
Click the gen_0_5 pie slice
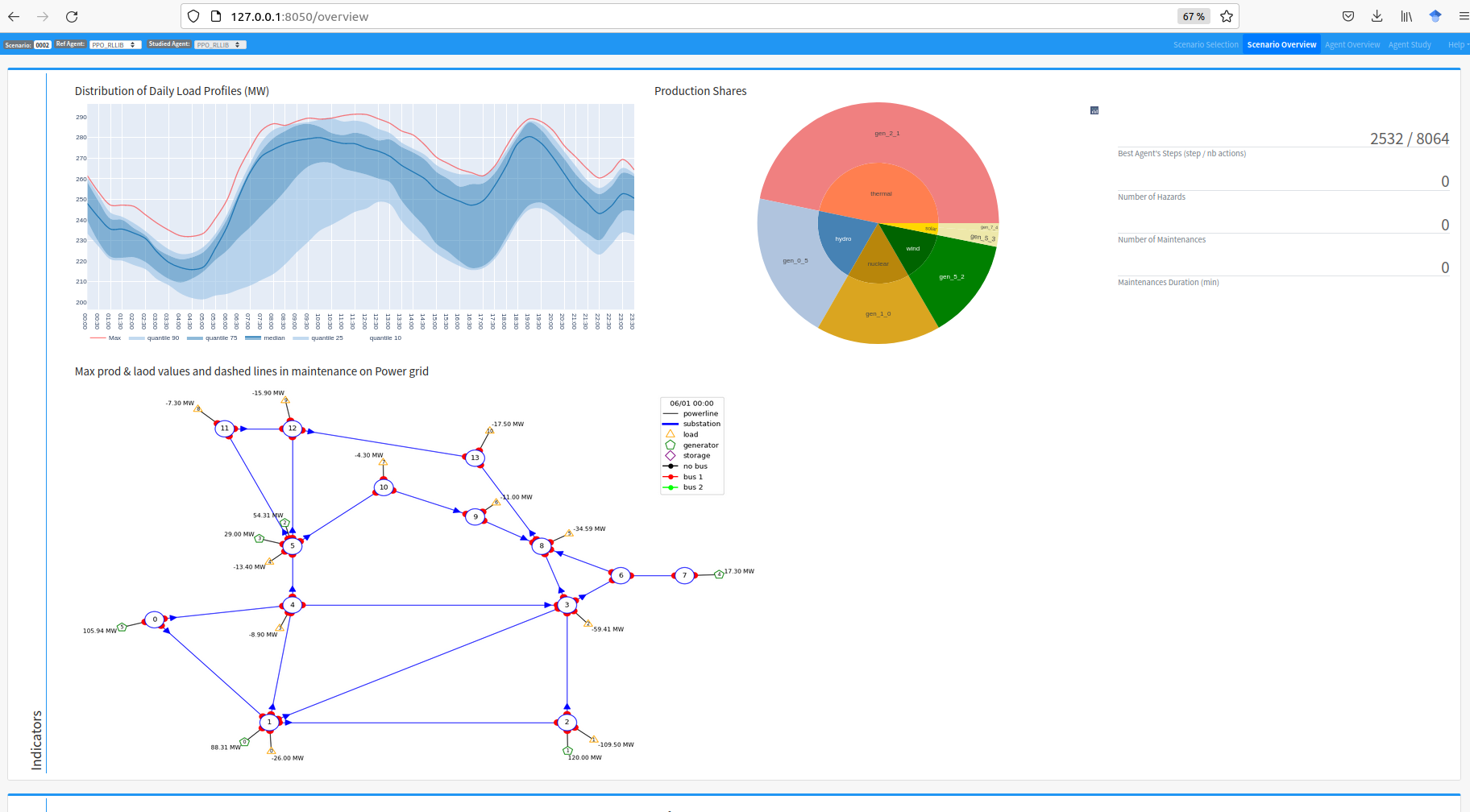point(795,261)
